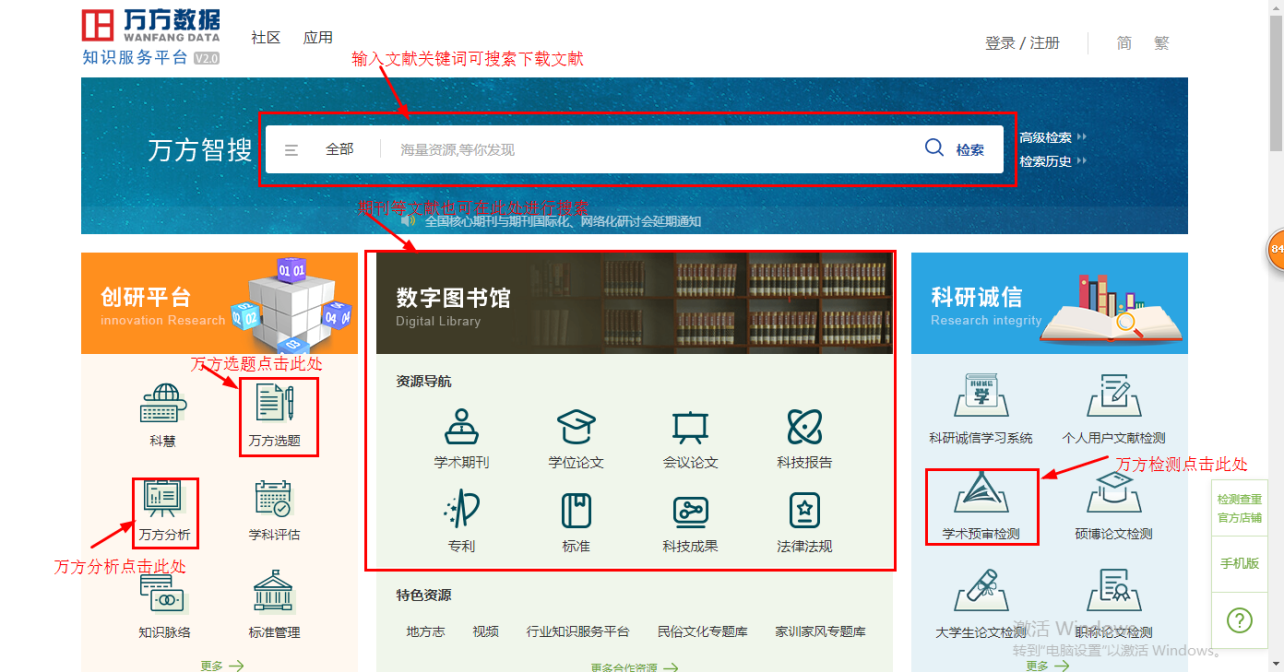Click 登录 / 注册 link

[x=1022, y=43]
